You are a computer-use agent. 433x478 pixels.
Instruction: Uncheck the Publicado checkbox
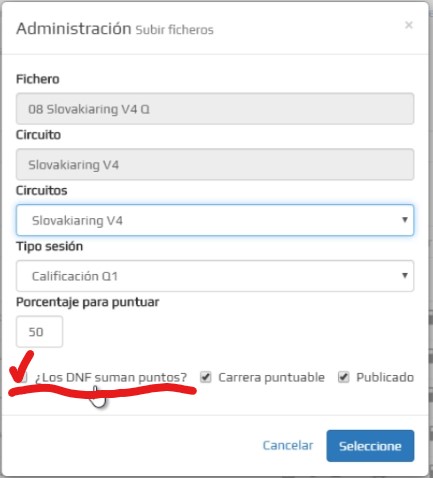(x=343, y=377)
